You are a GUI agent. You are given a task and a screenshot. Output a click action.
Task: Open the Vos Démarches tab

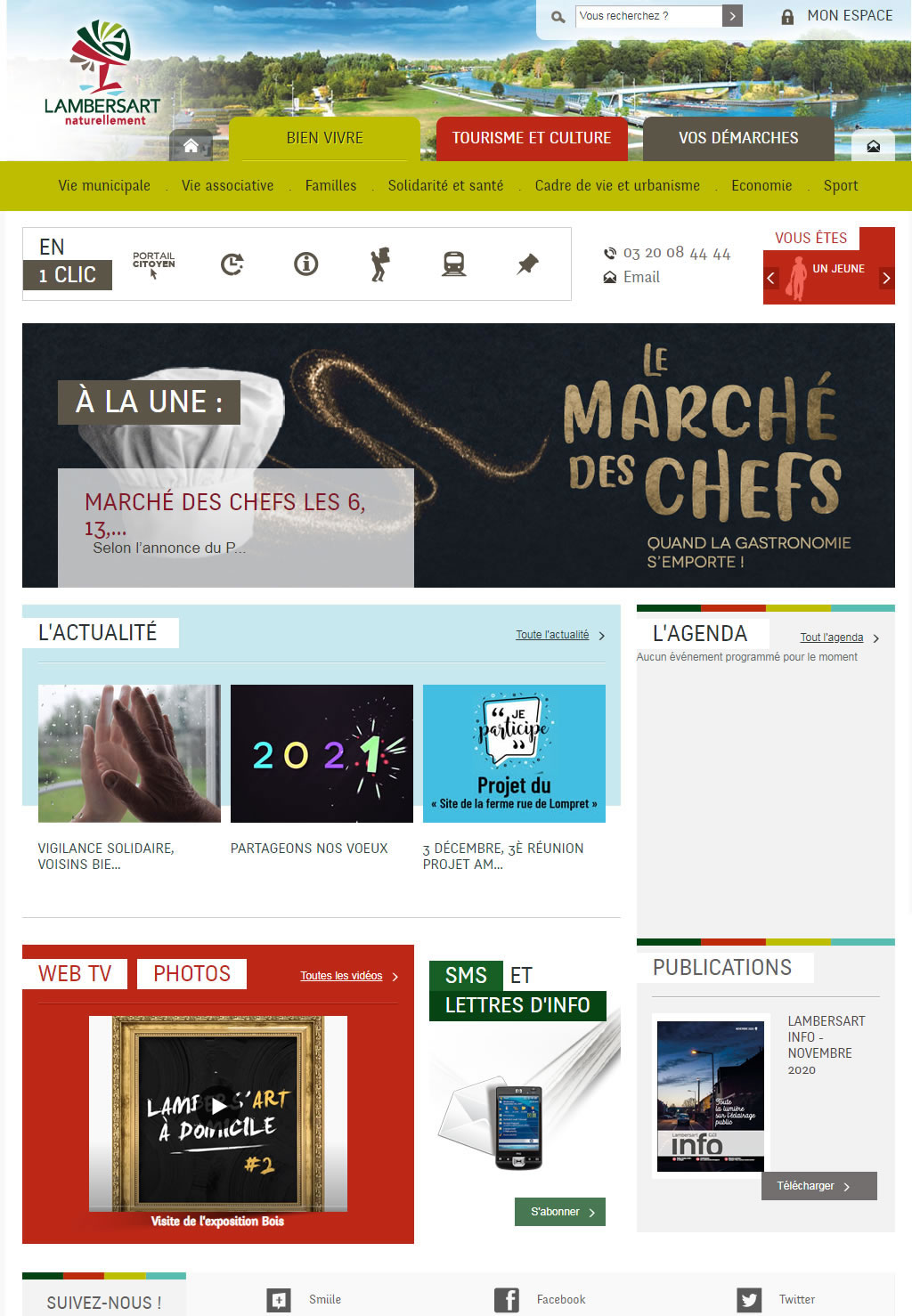[738, 138]
